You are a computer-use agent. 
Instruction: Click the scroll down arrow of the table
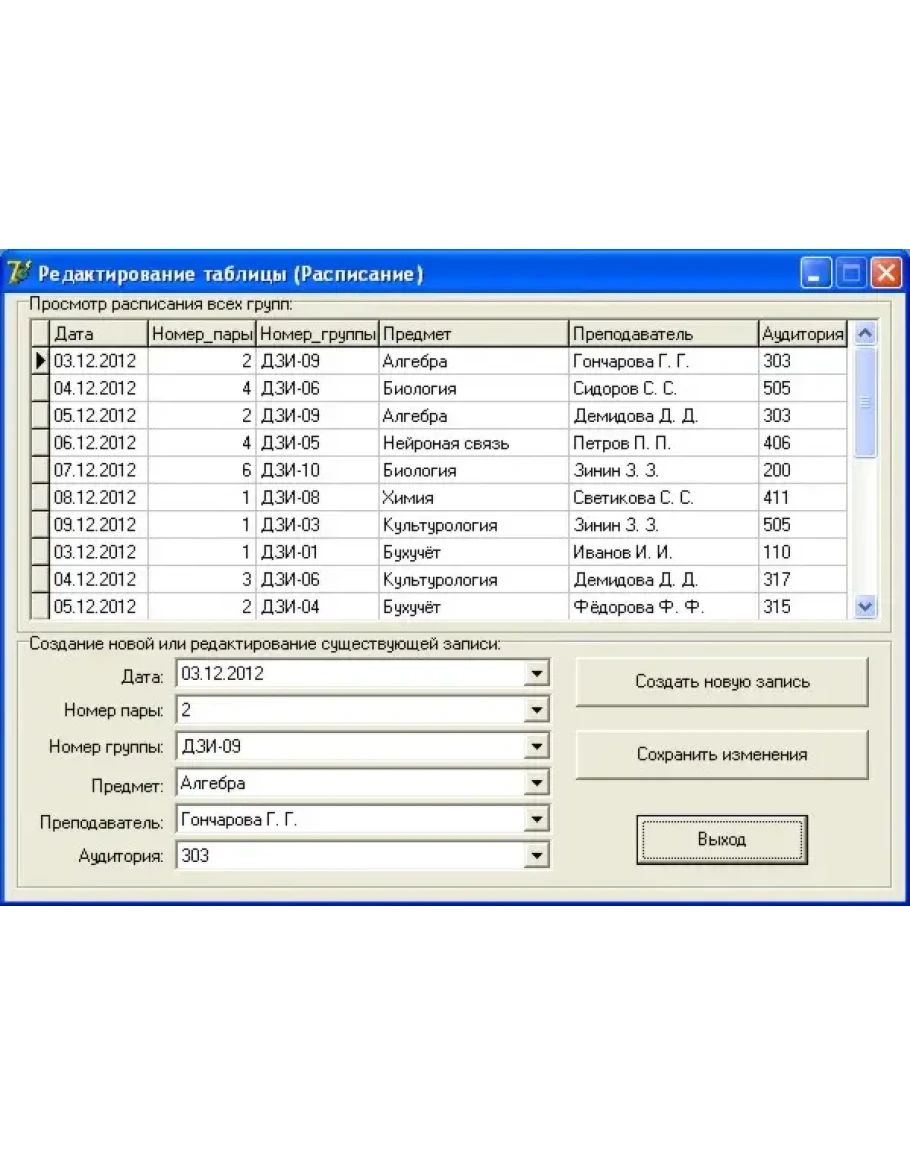866,606
